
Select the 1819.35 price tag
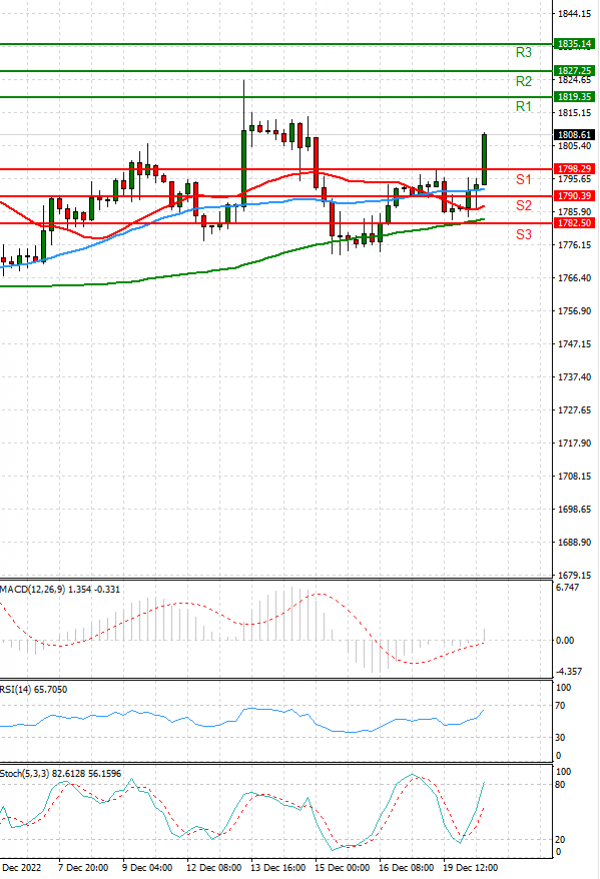574,97
